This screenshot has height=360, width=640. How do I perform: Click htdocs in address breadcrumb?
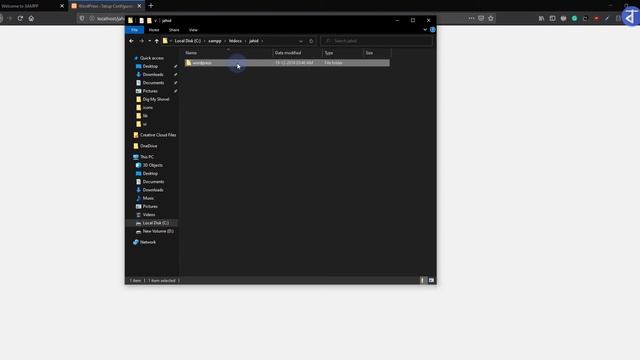point(235,41)
